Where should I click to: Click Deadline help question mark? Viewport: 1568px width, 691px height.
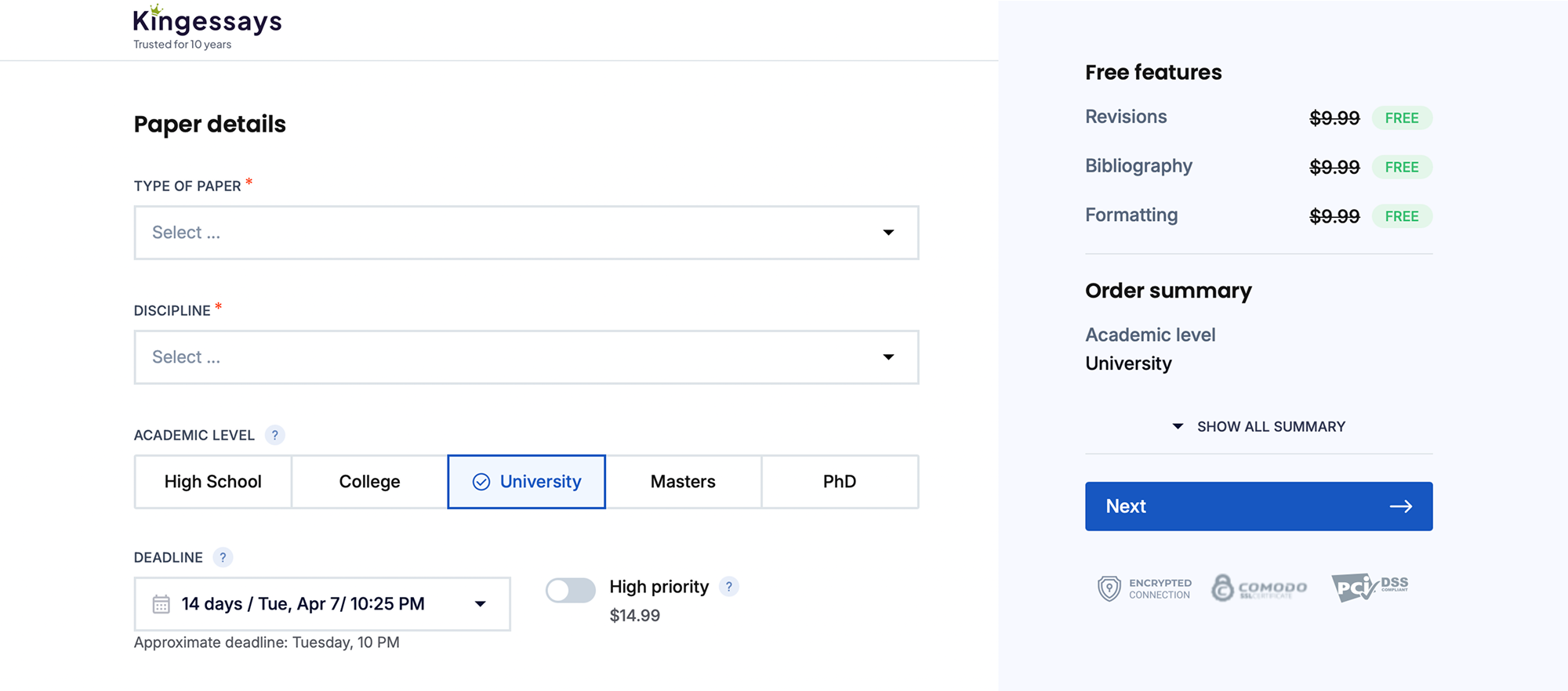tap(223, 557)
